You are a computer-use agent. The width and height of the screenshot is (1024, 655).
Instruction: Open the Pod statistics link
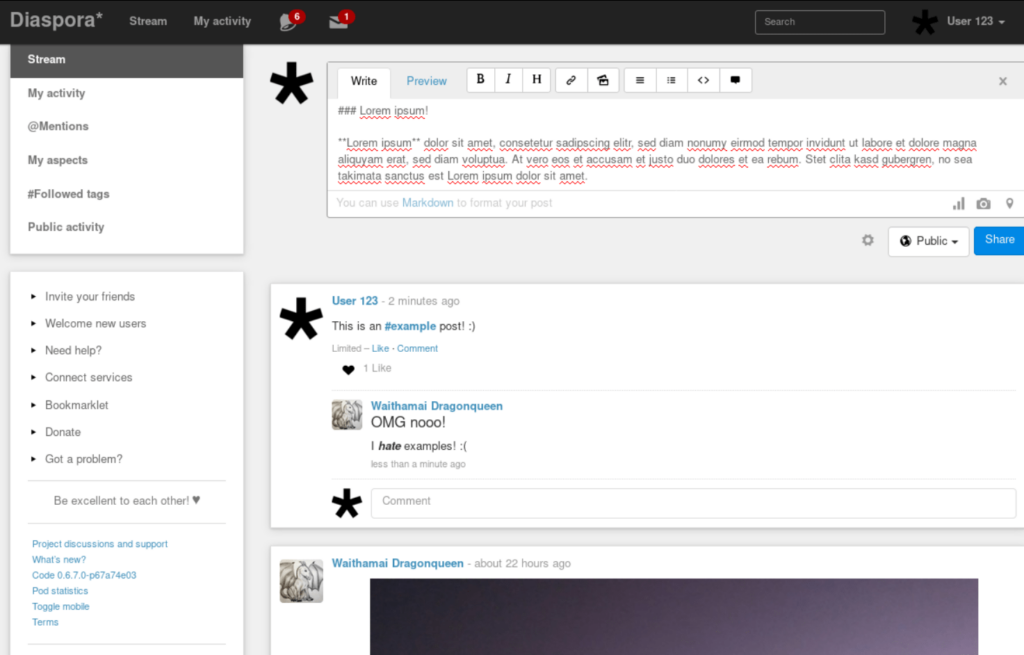[60, 591]
